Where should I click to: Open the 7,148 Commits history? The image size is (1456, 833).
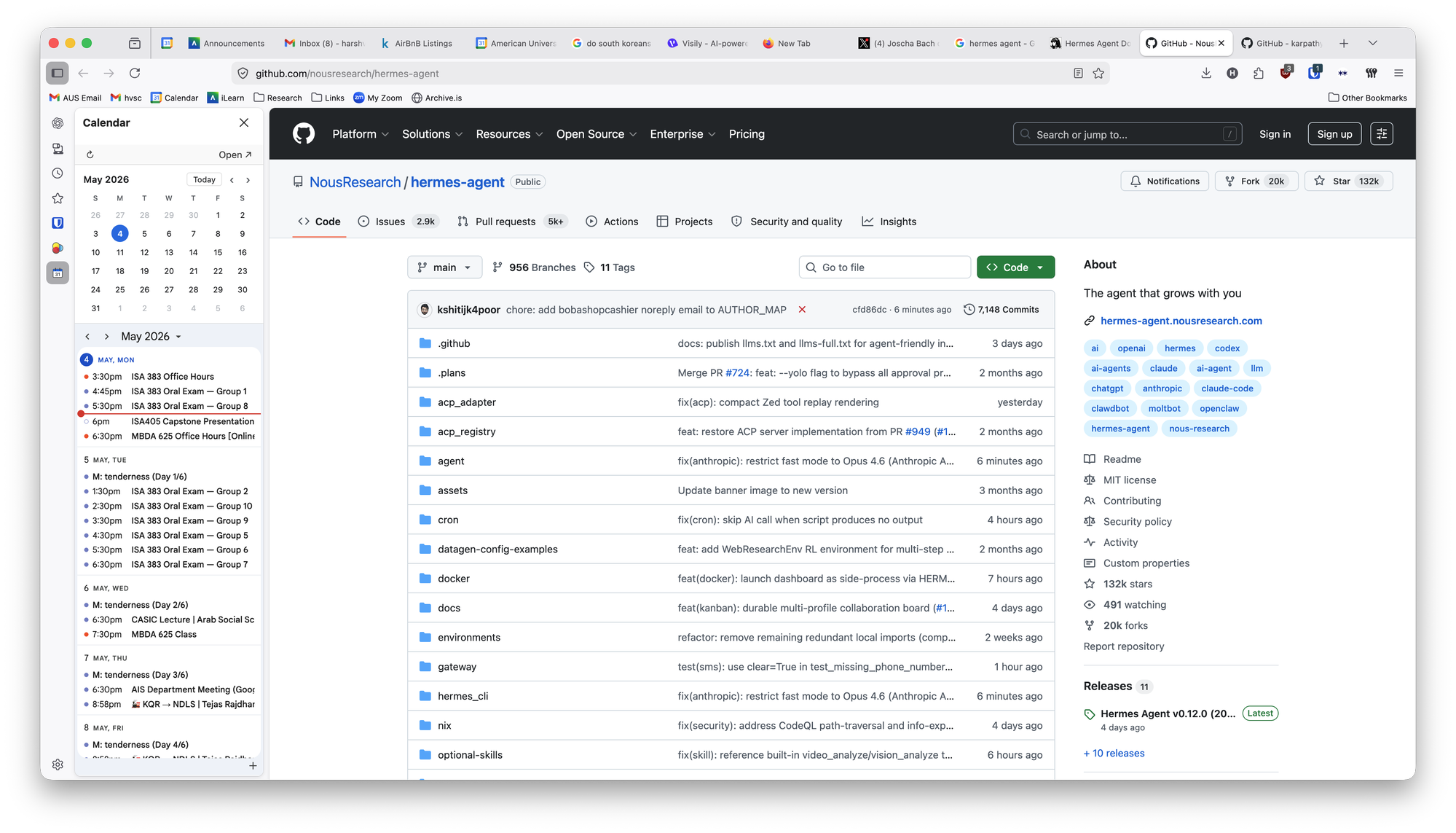click(x=1001, y=310)
